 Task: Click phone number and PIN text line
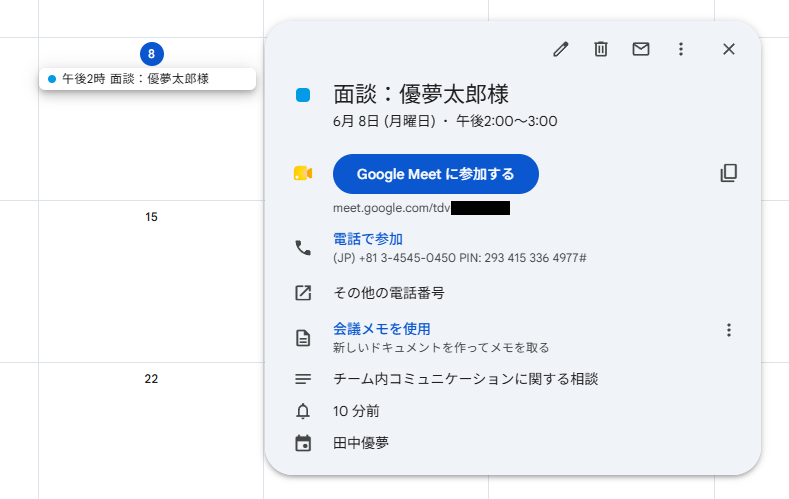(x=460, y=258)
